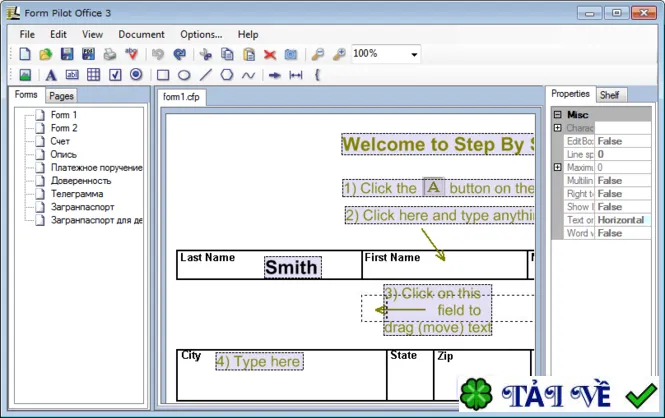Select the Платежное поручение form
The width and height of the screenshot is (665, 418).
coord(96,167)
